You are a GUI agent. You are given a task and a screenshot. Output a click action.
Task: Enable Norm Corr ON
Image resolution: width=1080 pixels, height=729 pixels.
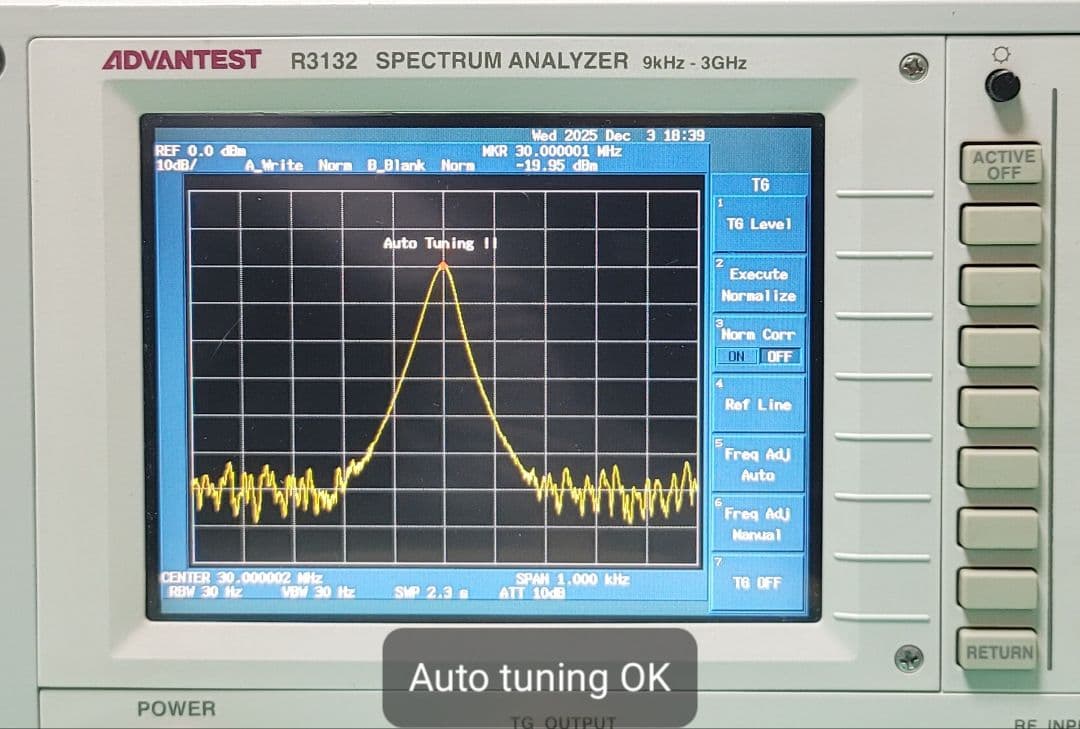737,357
